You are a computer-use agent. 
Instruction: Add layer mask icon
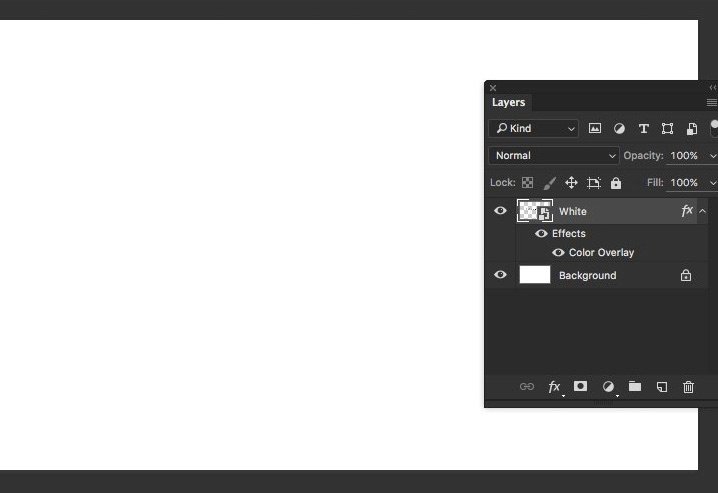pyautogui.click(x=581, y=386)
